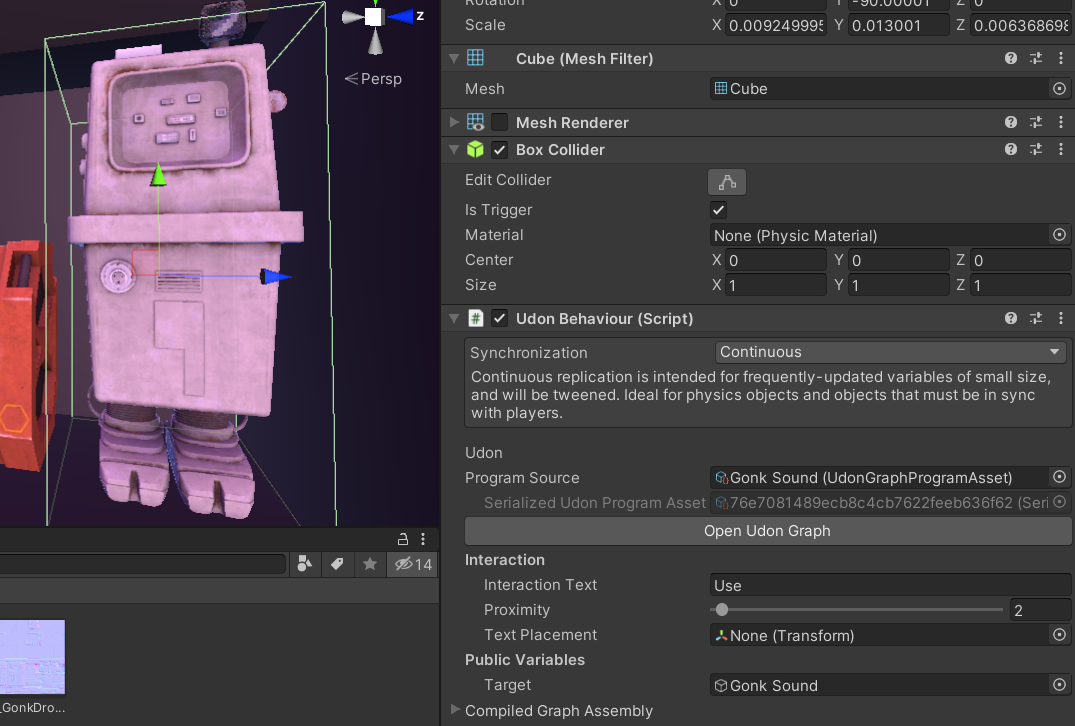This screenshot has height=726, width=1075.
Task: Adjust the Proximity slider handle
Action: point(721,609)
